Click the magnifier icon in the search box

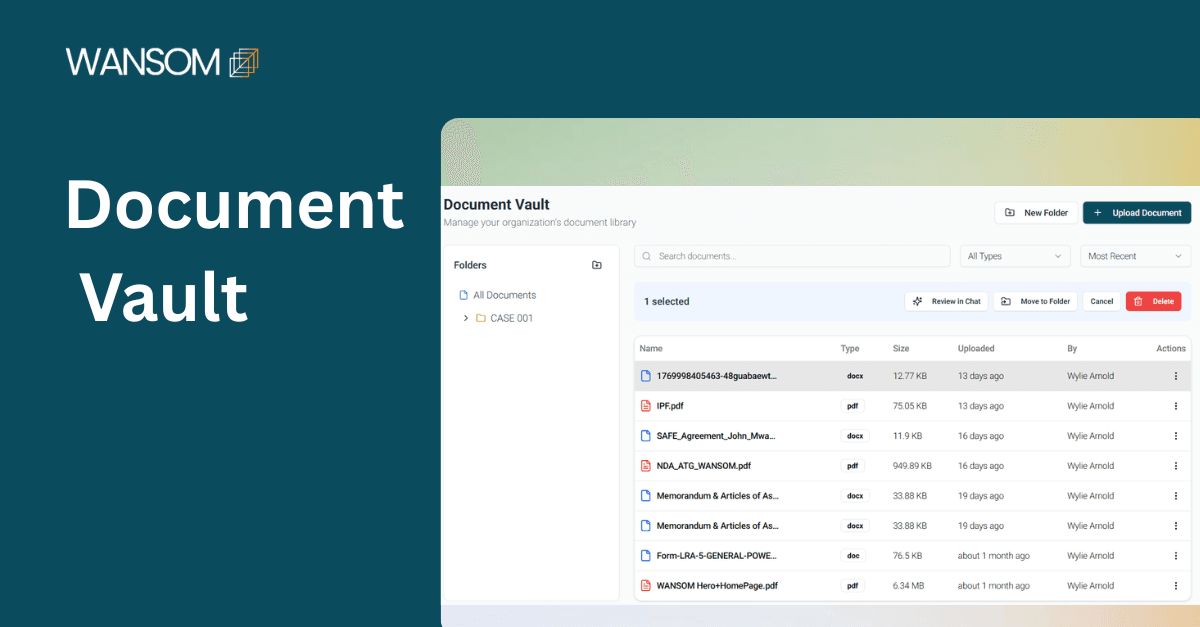tap(648, 256)
